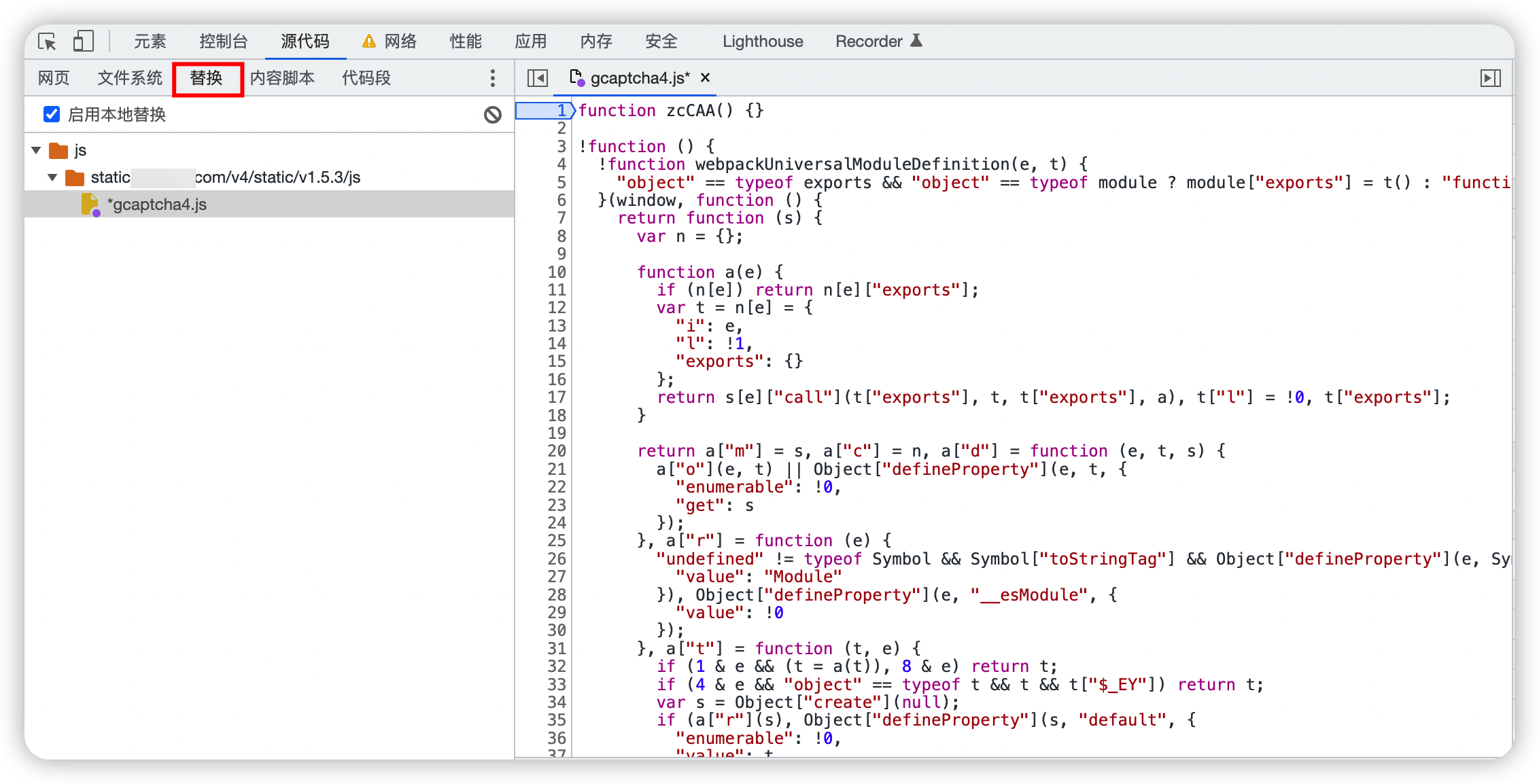Click the network tab warning icon

pyautogui.click(x=369, y=41)
